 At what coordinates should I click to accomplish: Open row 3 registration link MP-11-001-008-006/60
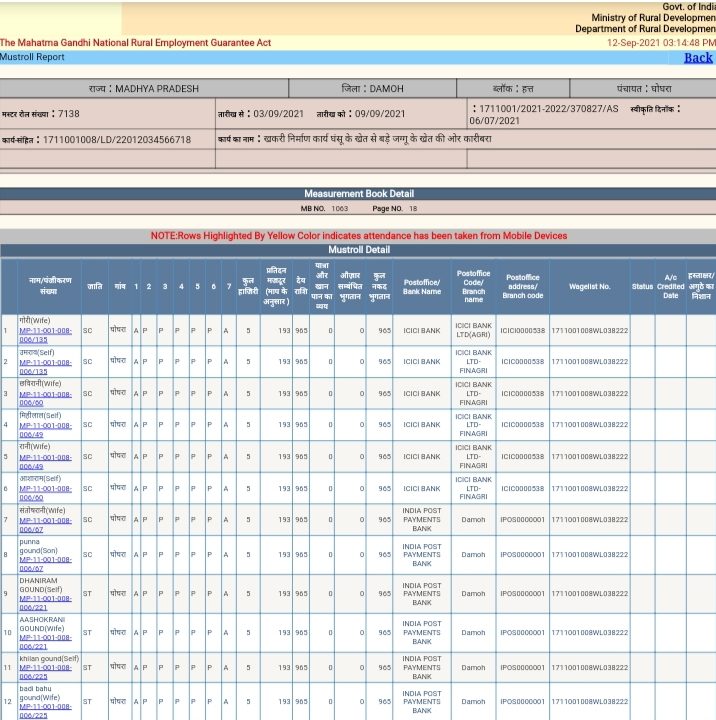pos(45,399)
